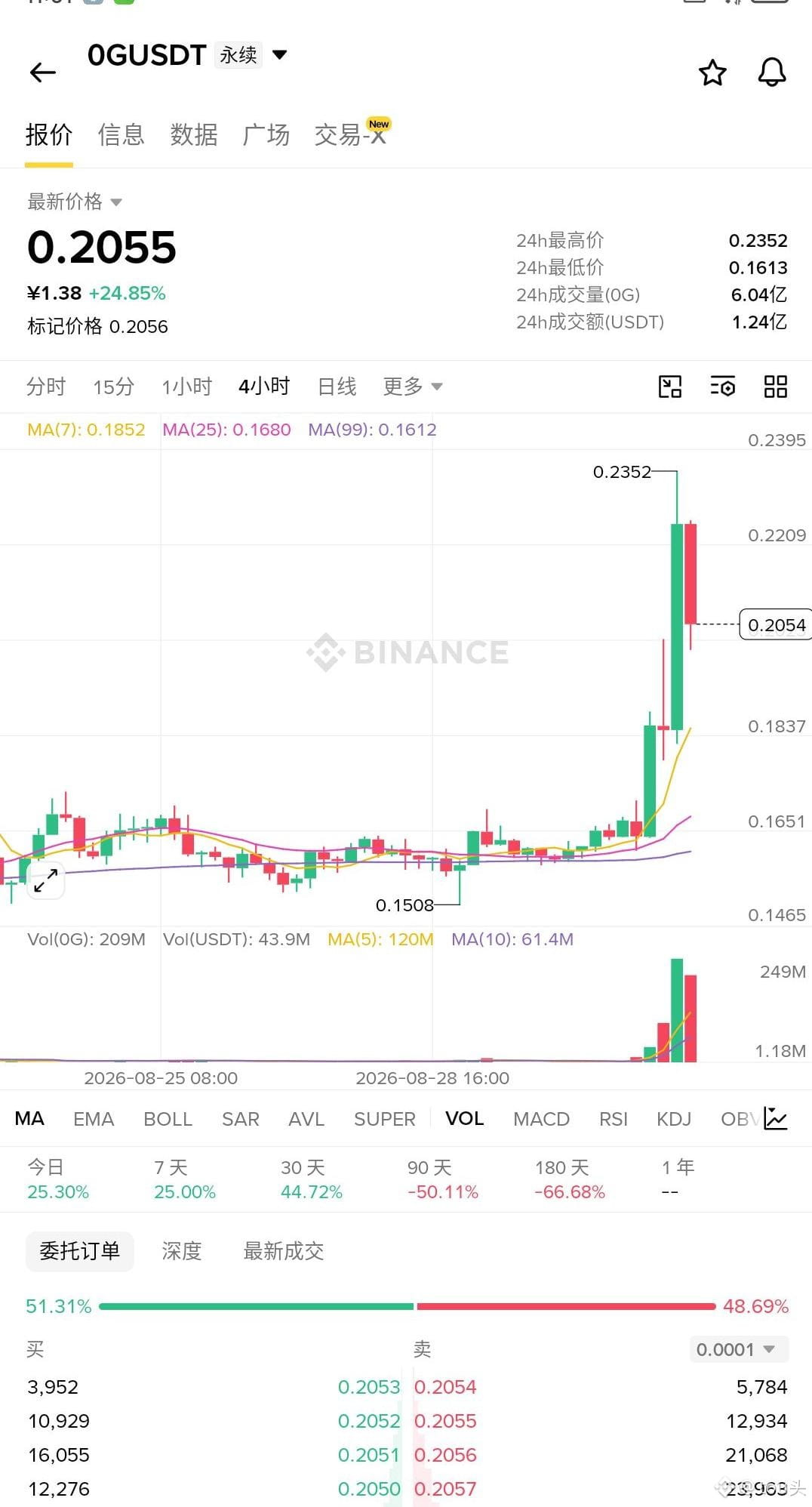Screen dimensions: 812x1507
Task: Open chart drawing tools icon
Action: point(670,387)
